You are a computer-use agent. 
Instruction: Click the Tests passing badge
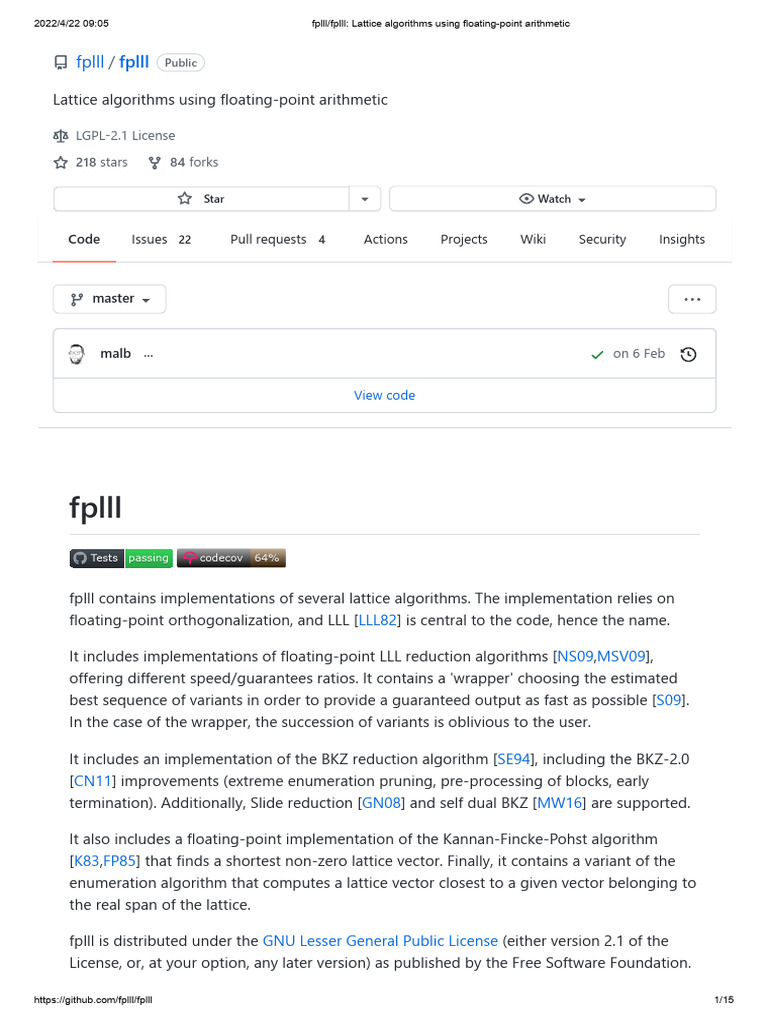(x=121, y=558)
